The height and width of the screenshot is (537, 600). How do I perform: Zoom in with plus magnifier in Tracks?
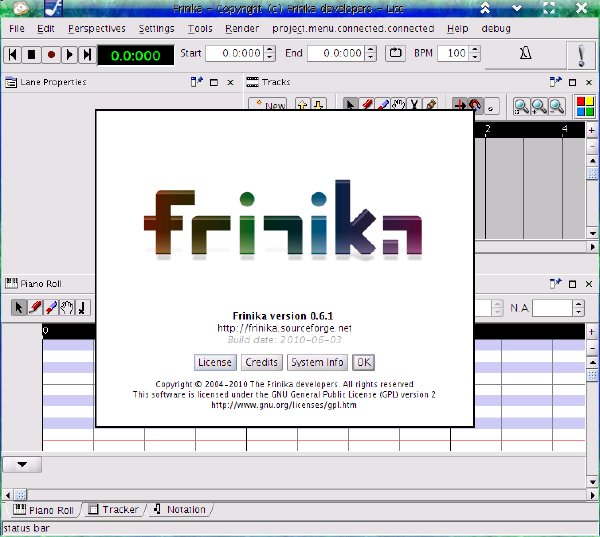(539, 106)
